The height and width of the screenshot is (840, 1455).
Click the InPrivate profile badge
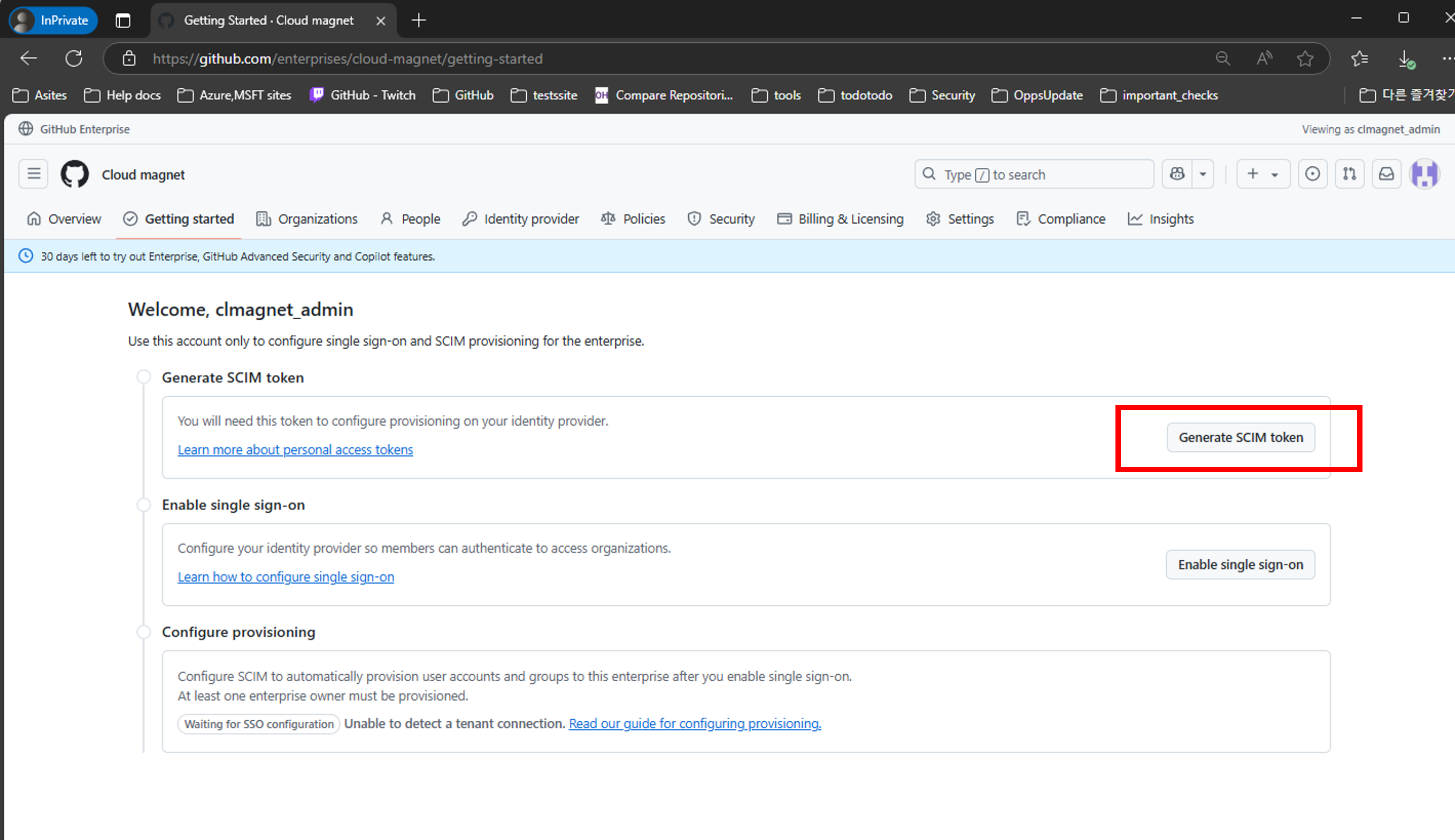click(53, 20)
